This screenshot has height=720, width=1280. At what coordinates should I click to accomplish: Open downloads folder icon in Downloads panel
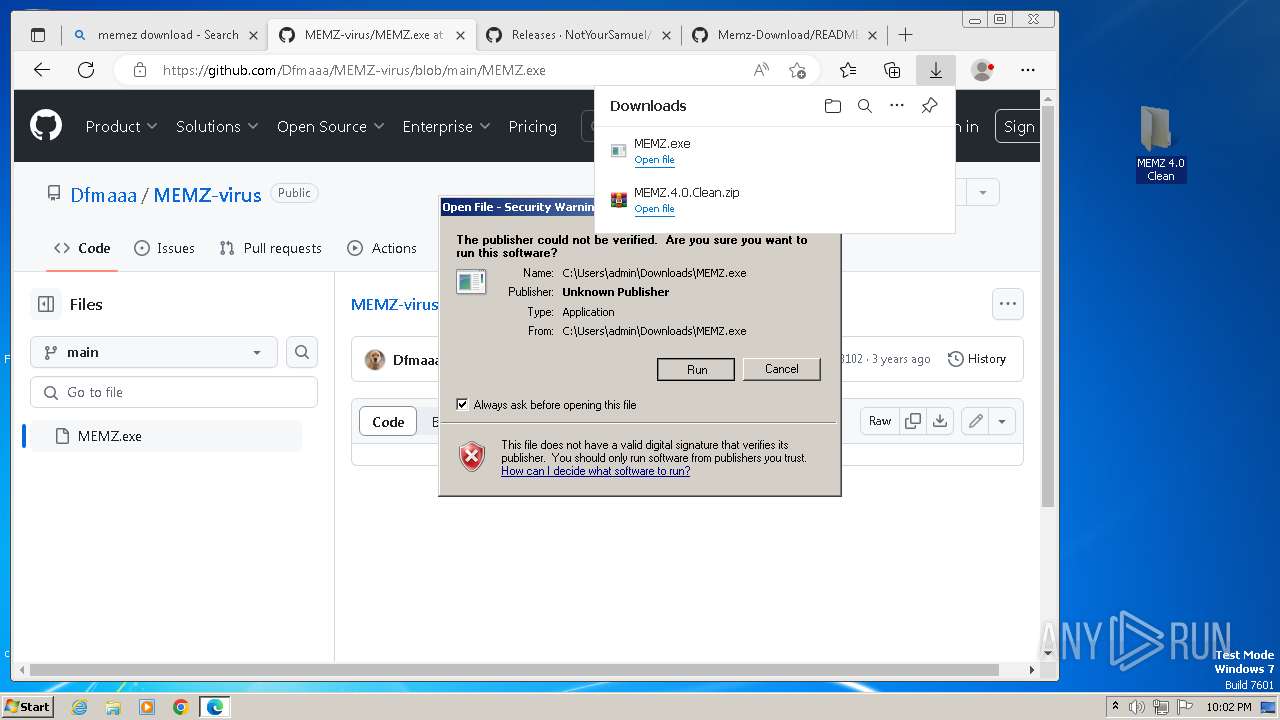[x=833, y=106]
